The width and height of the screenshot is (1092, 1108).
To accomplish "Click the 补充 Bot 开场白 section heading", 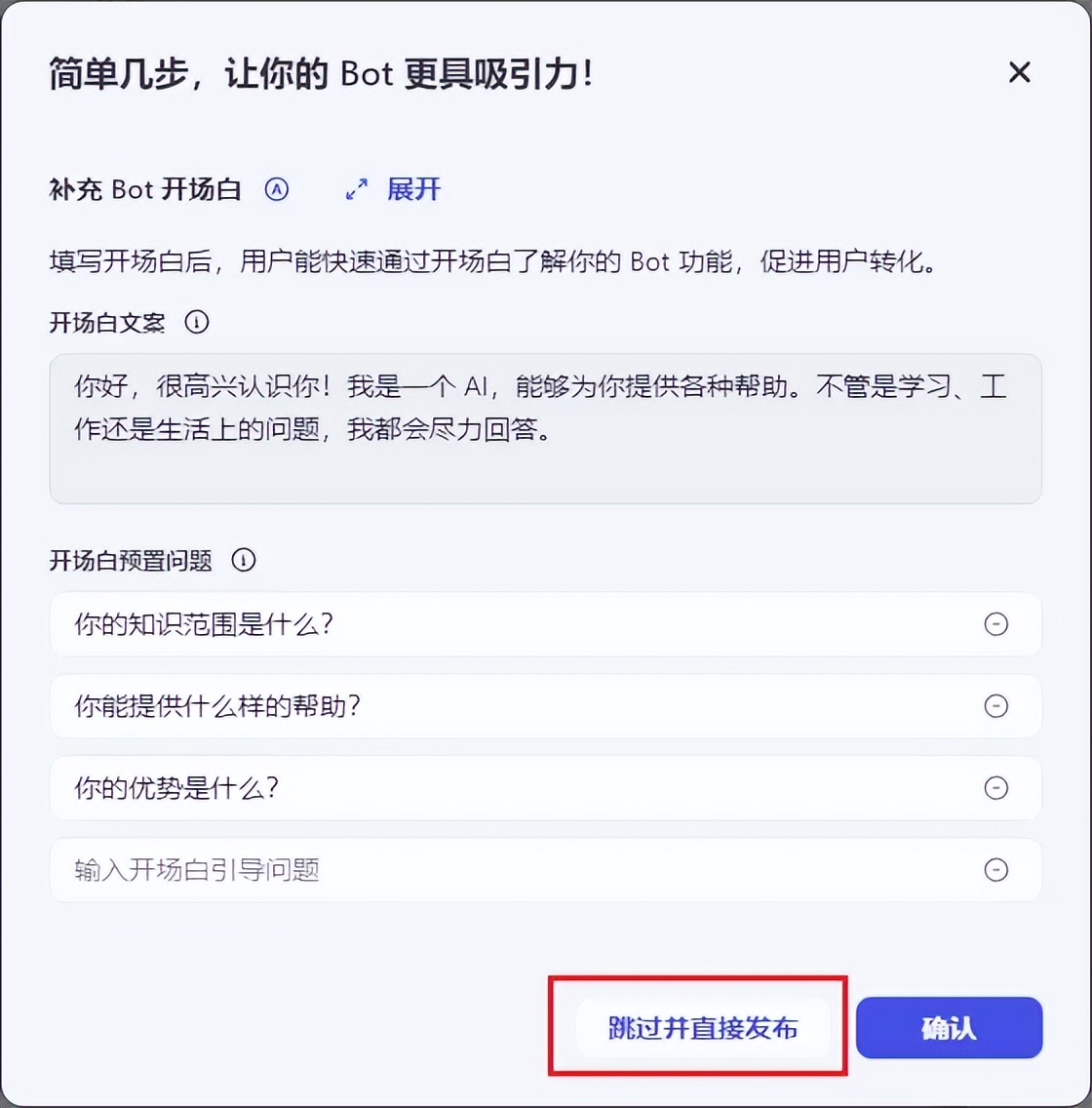I will coord(145,189).
